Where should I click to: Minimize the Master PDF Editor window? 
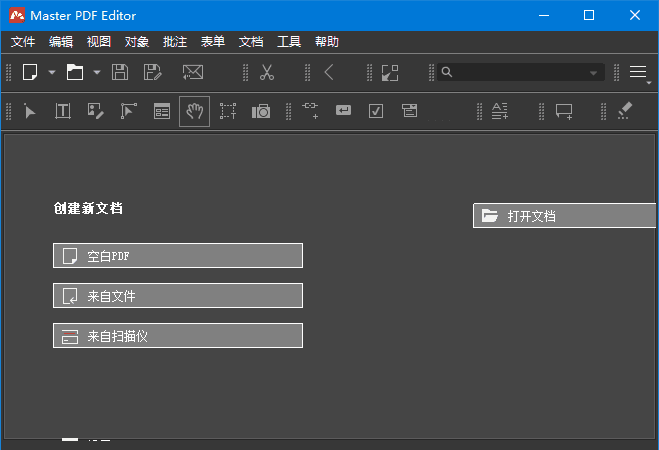[544, 16]
